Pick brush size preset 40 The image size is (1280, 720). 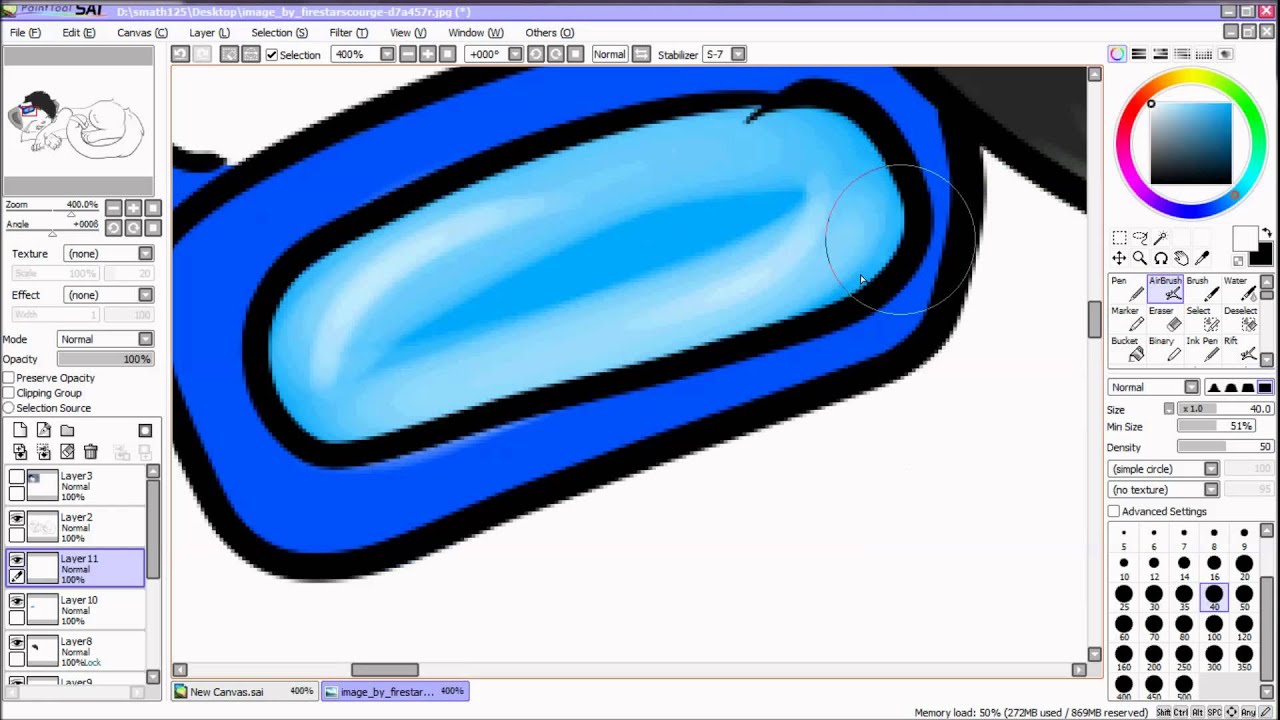[x=1214, y=598]
